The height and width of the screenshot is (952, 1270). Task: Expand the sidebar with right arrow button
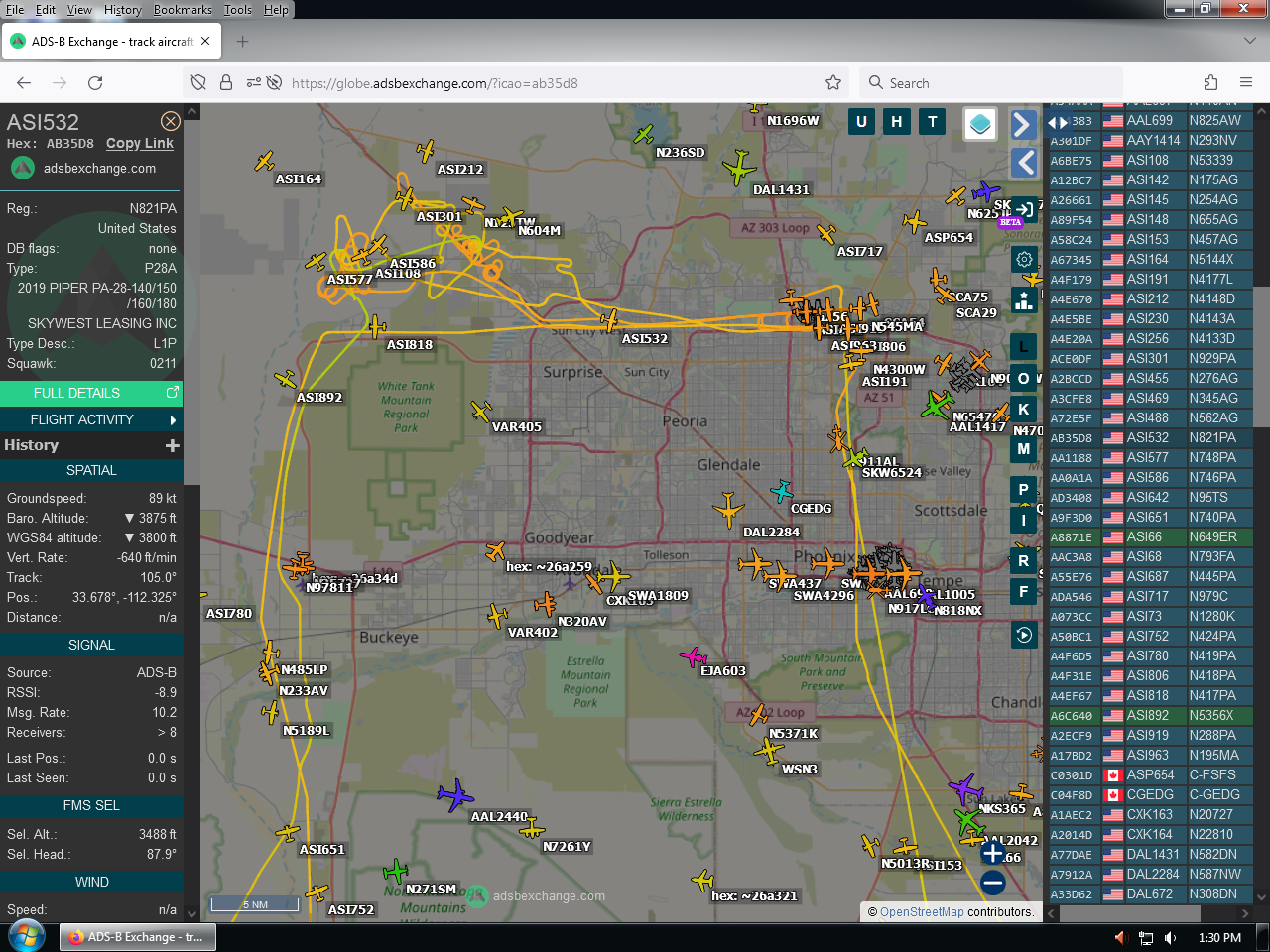coord(1024,124)
